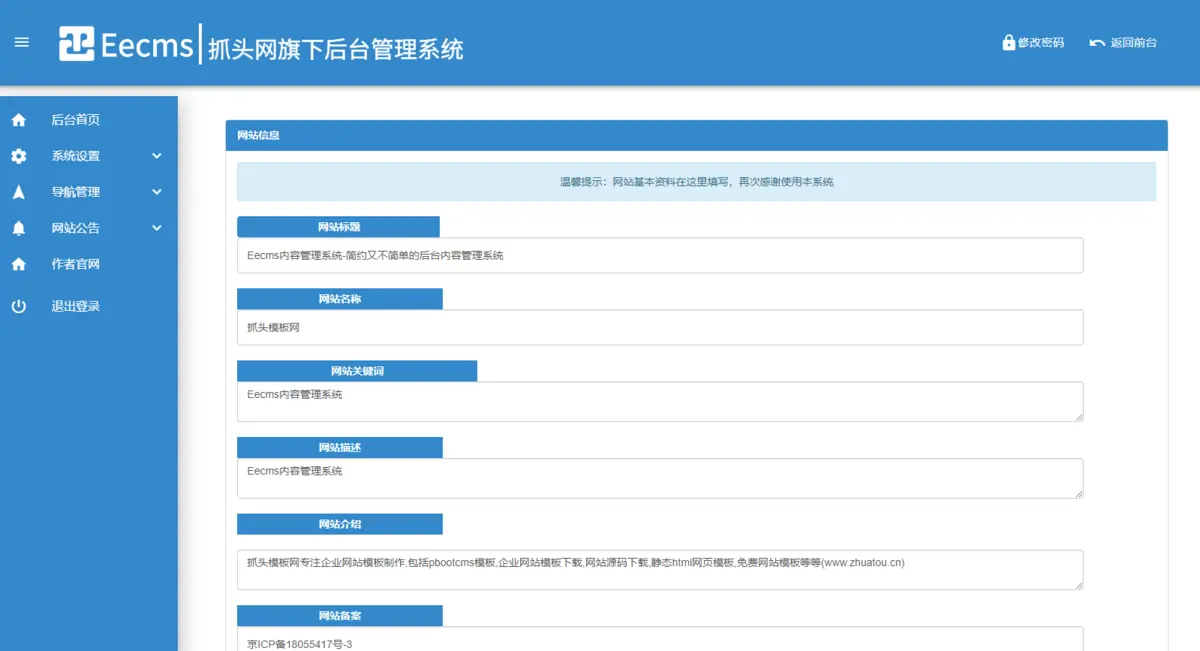Click the 返回前台 link
Screen dimensions: 1200x651
point(1134,43)
